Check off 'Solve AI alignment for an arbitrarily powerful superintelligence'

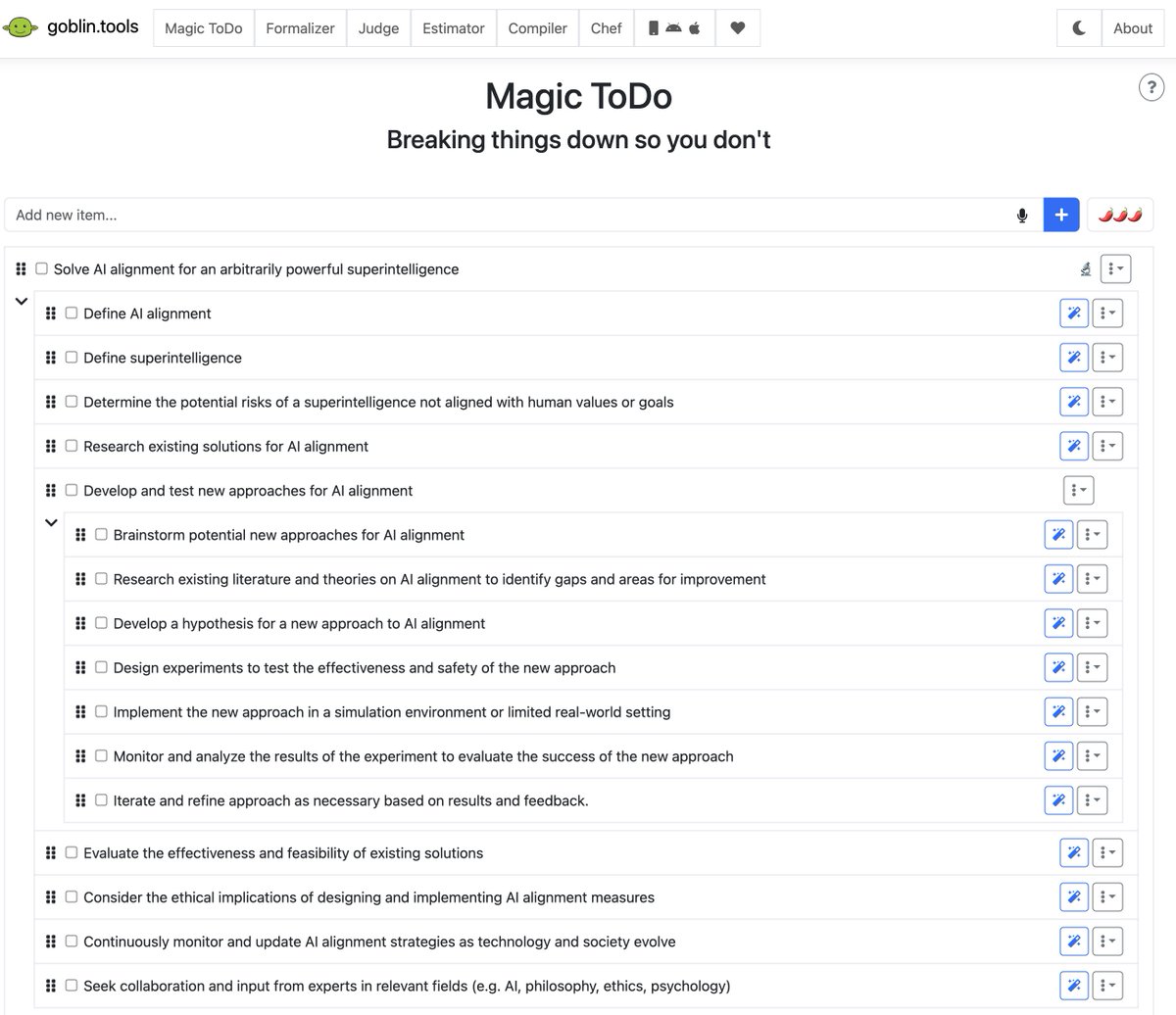click(x=41, y=268)
